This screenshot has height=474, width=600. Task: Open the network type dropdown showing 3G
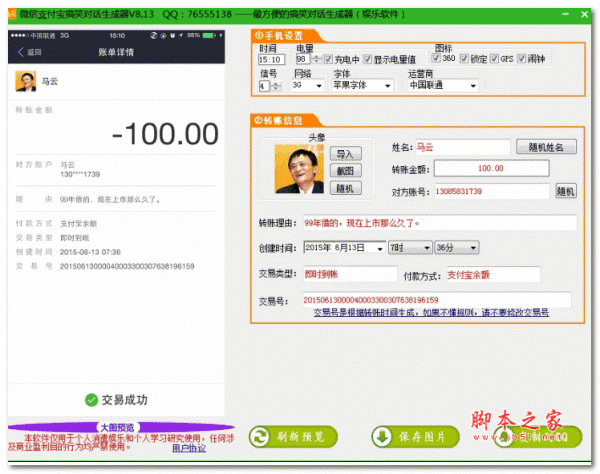click(307, 85)
